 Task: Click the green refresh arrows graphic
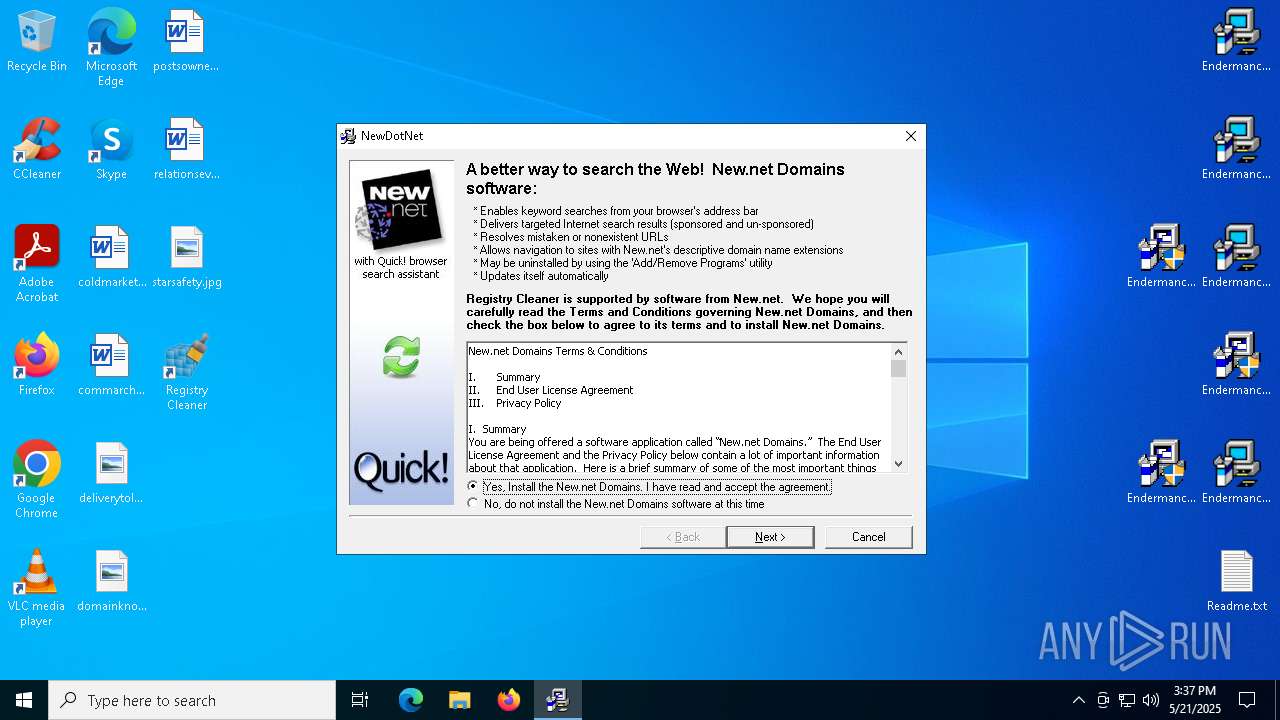pos(401,357)
